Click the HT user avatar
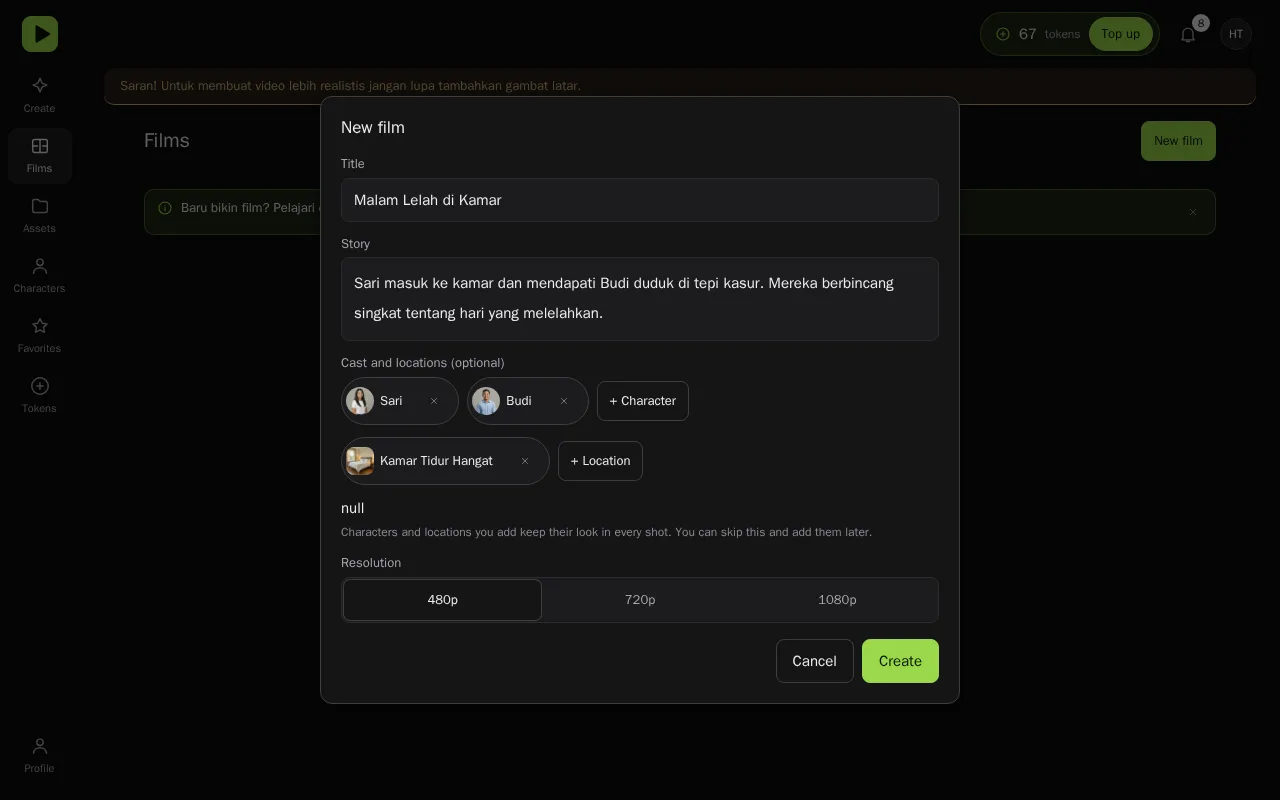This screenshot has width=1280, height=800. point(1236,34)
